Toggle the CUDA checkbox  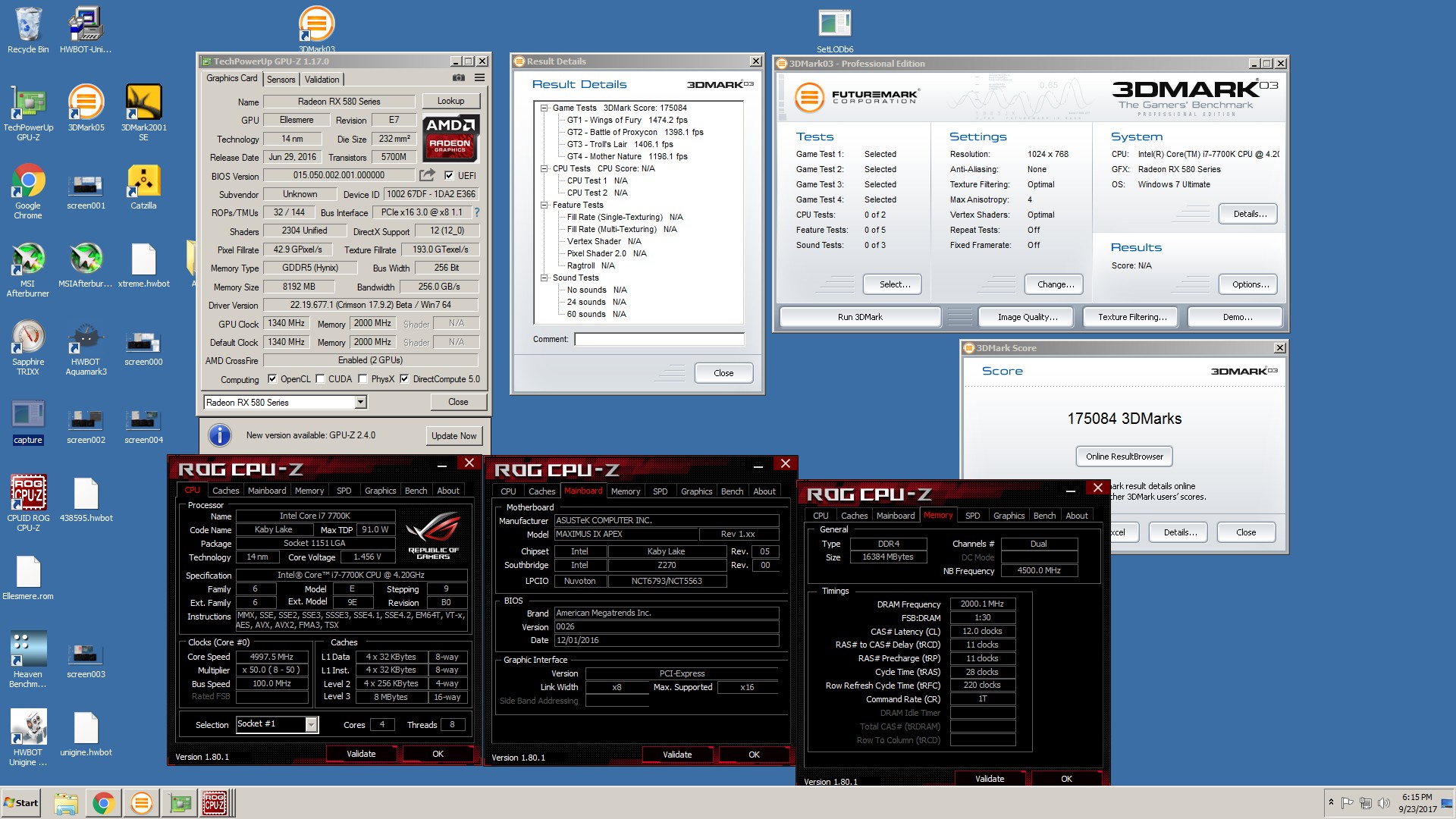321,379
